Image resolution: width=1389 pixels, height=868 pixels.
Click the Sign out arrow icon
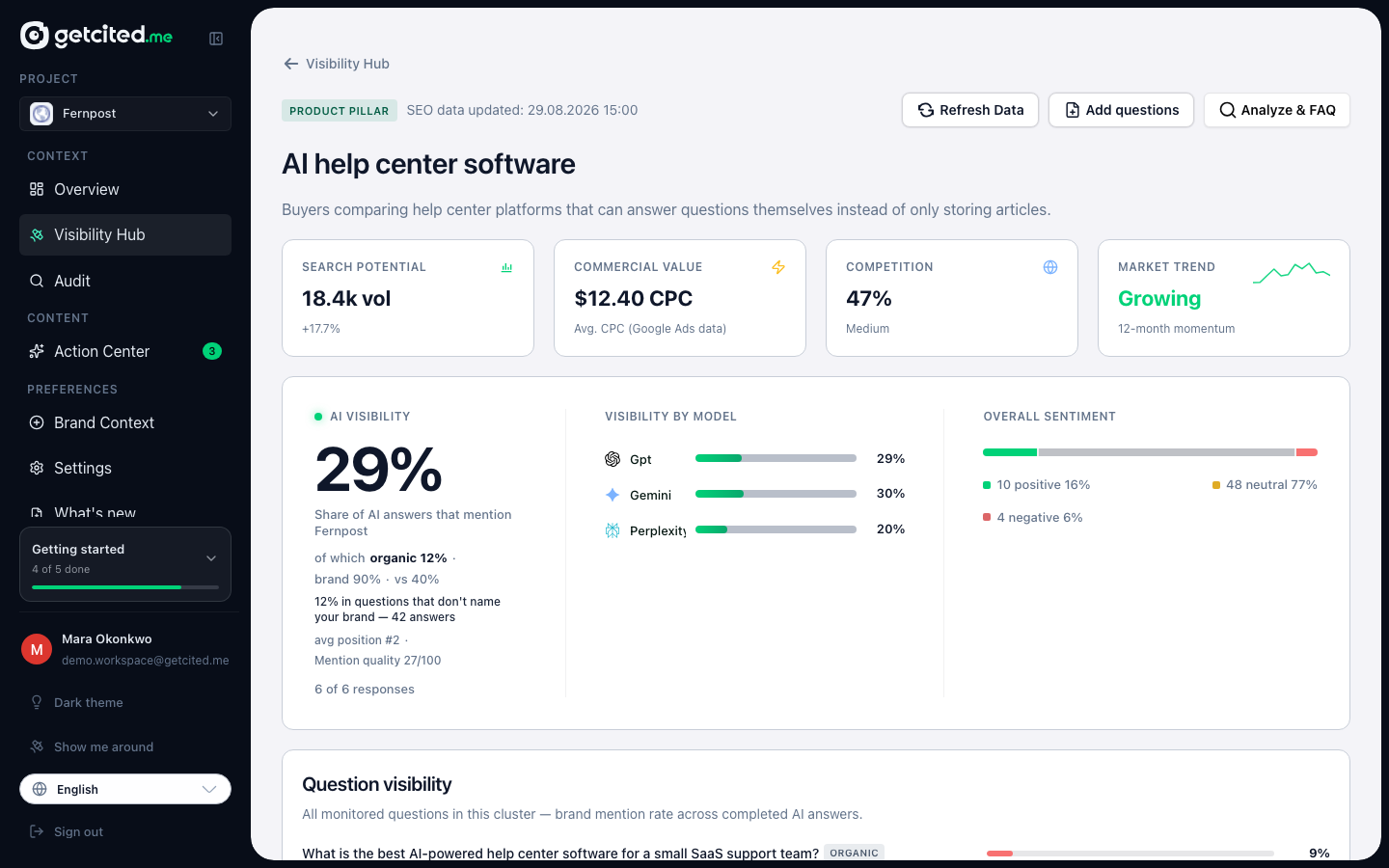coord(37,831)
